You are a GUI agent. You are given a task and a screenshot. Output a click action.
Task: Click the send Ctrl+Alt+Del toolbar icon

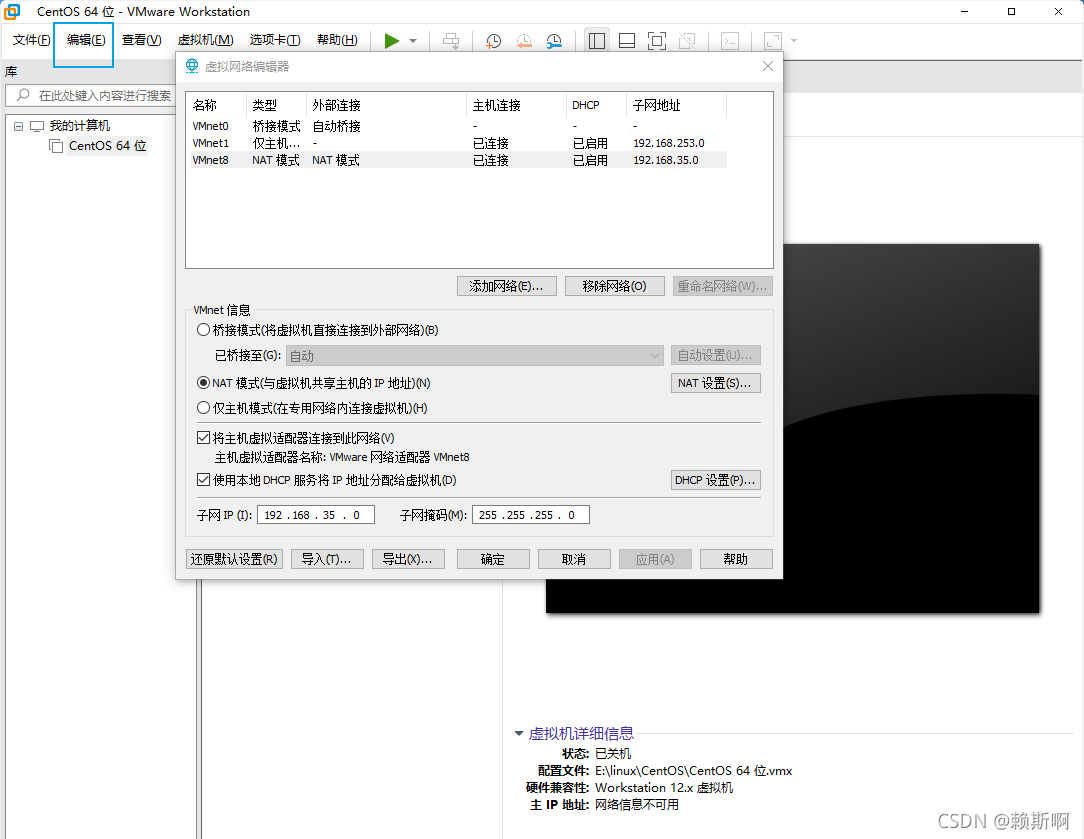(x=451, y=41)
